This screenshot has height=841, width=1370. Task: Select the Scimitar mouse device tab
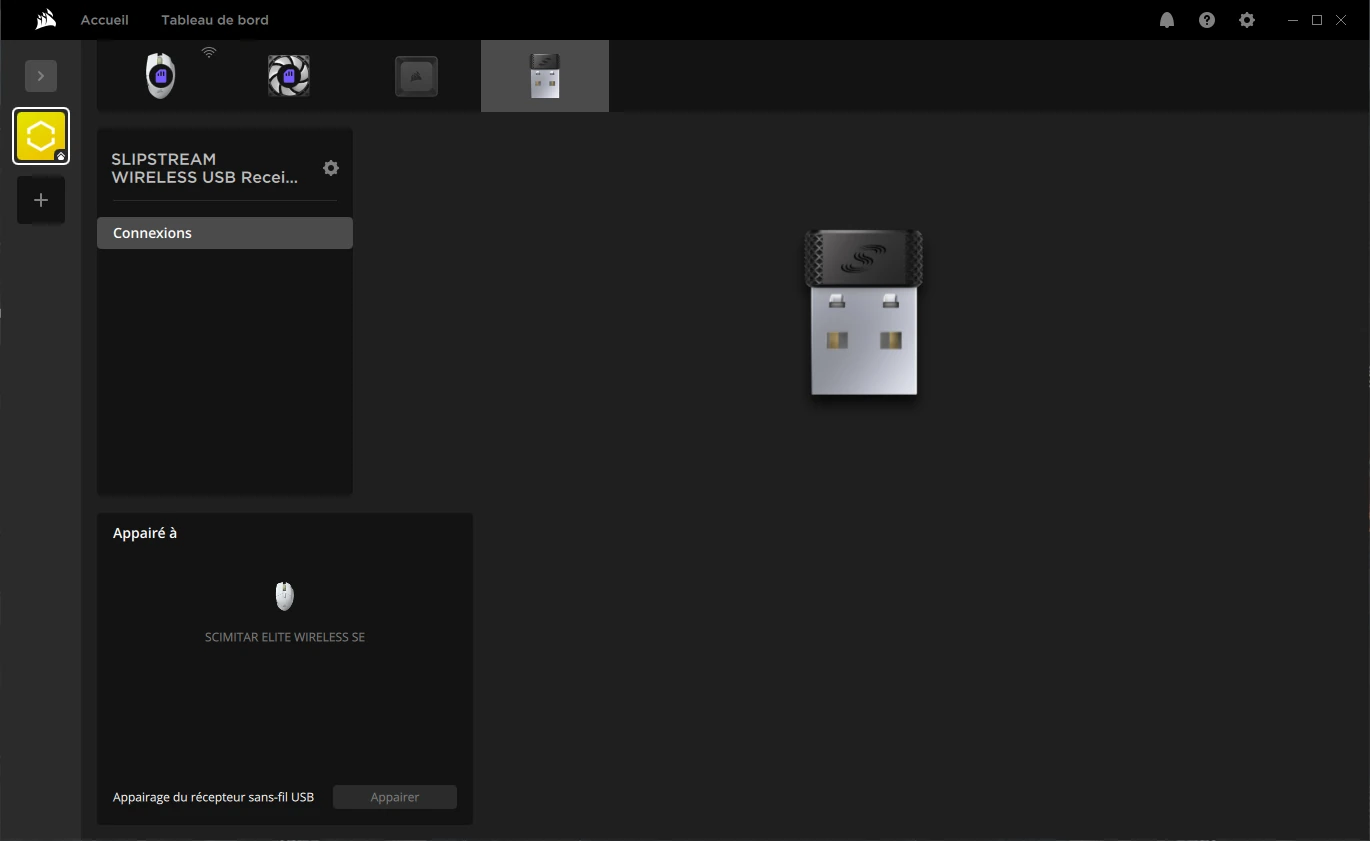161,76
